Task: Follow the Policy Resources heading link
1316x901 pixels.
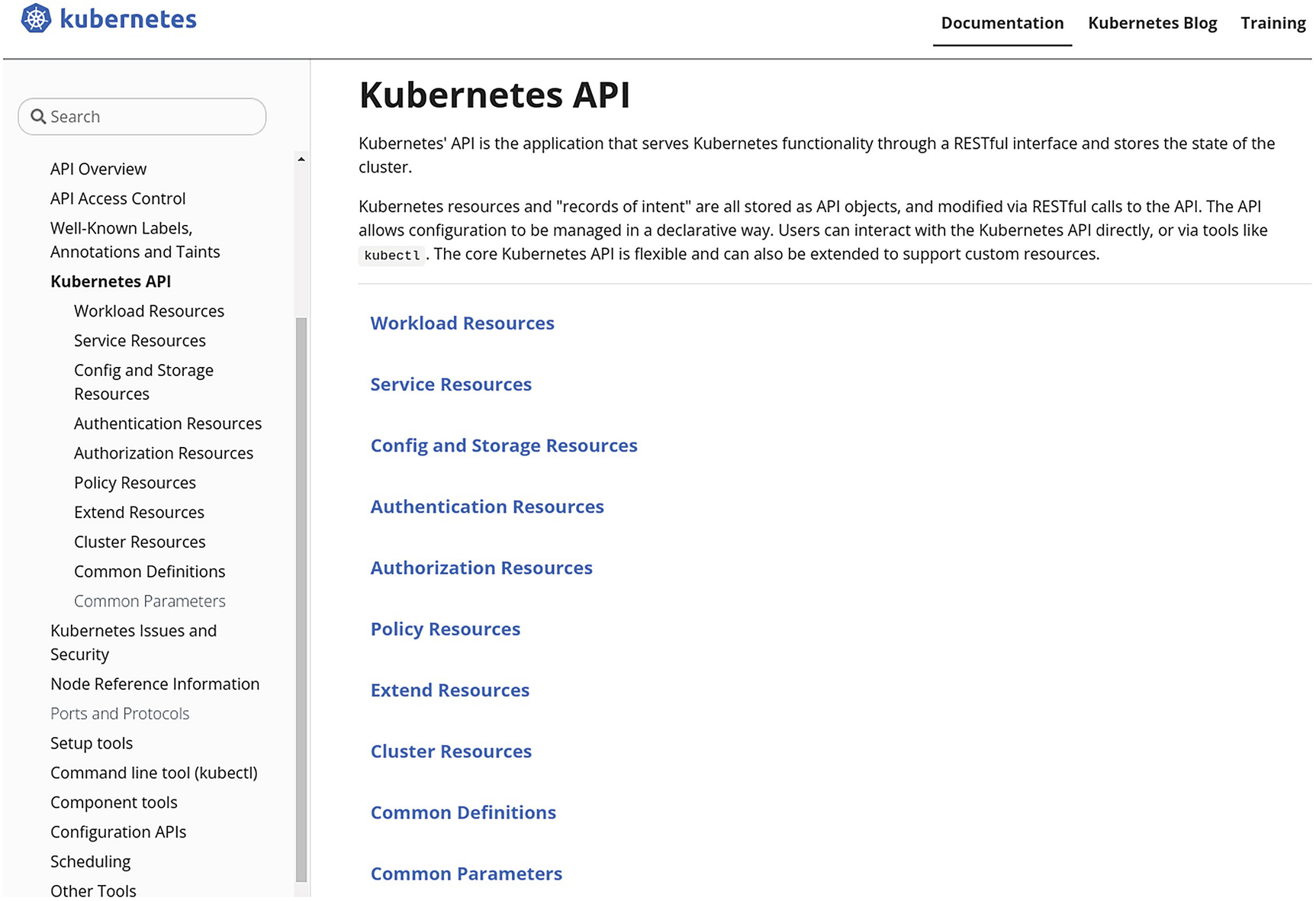Action: click(446, 629)
